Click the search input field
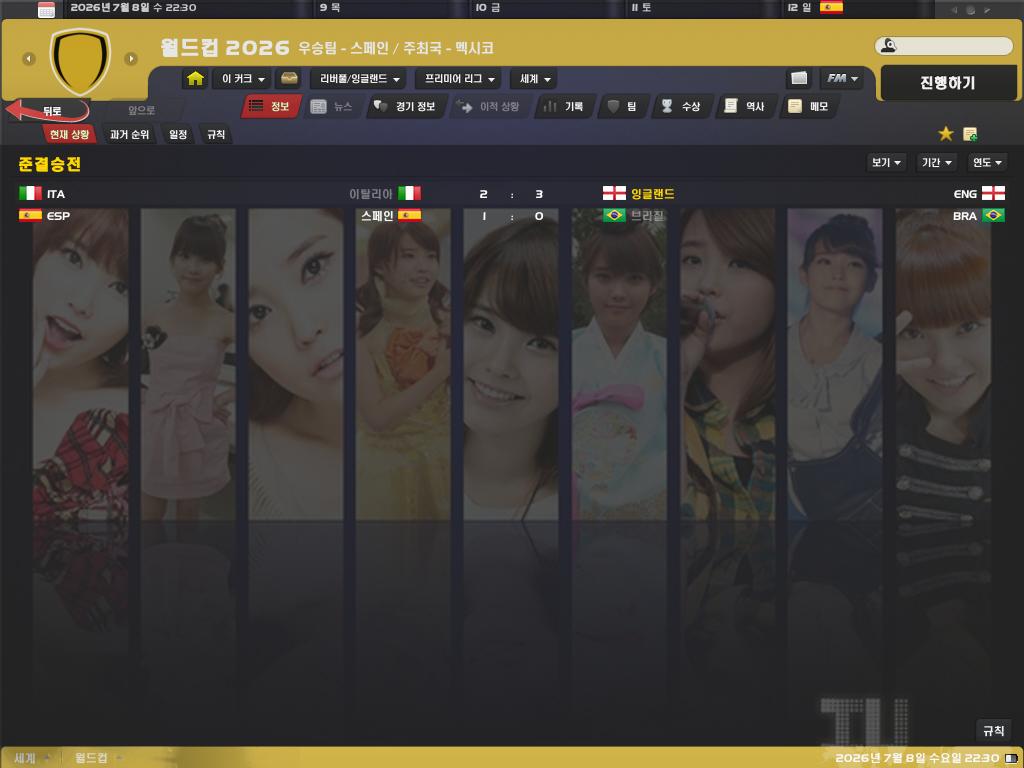1024x768 pixels. pos(952,46)
